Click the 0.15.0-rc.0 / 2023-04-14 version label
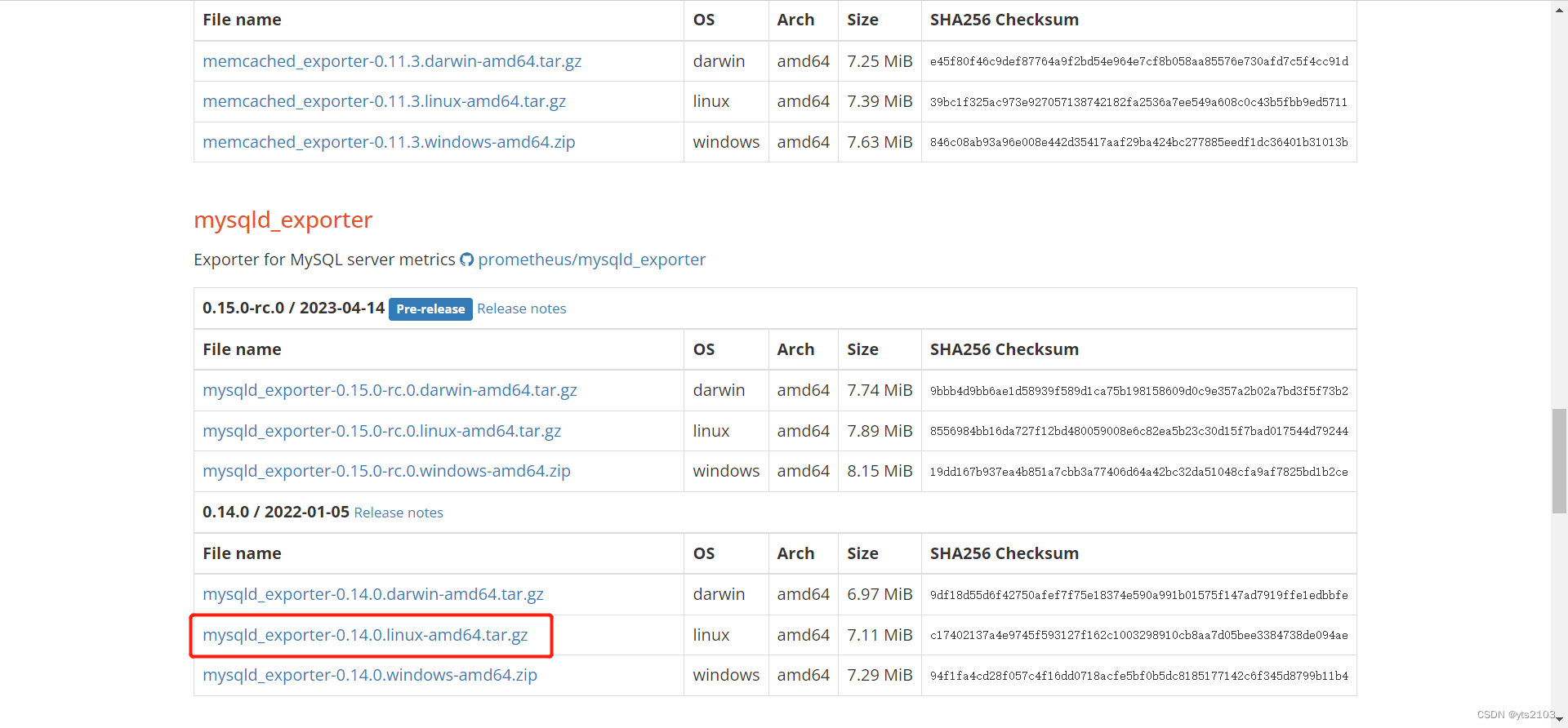The image size is (1568, 728). 293,308
